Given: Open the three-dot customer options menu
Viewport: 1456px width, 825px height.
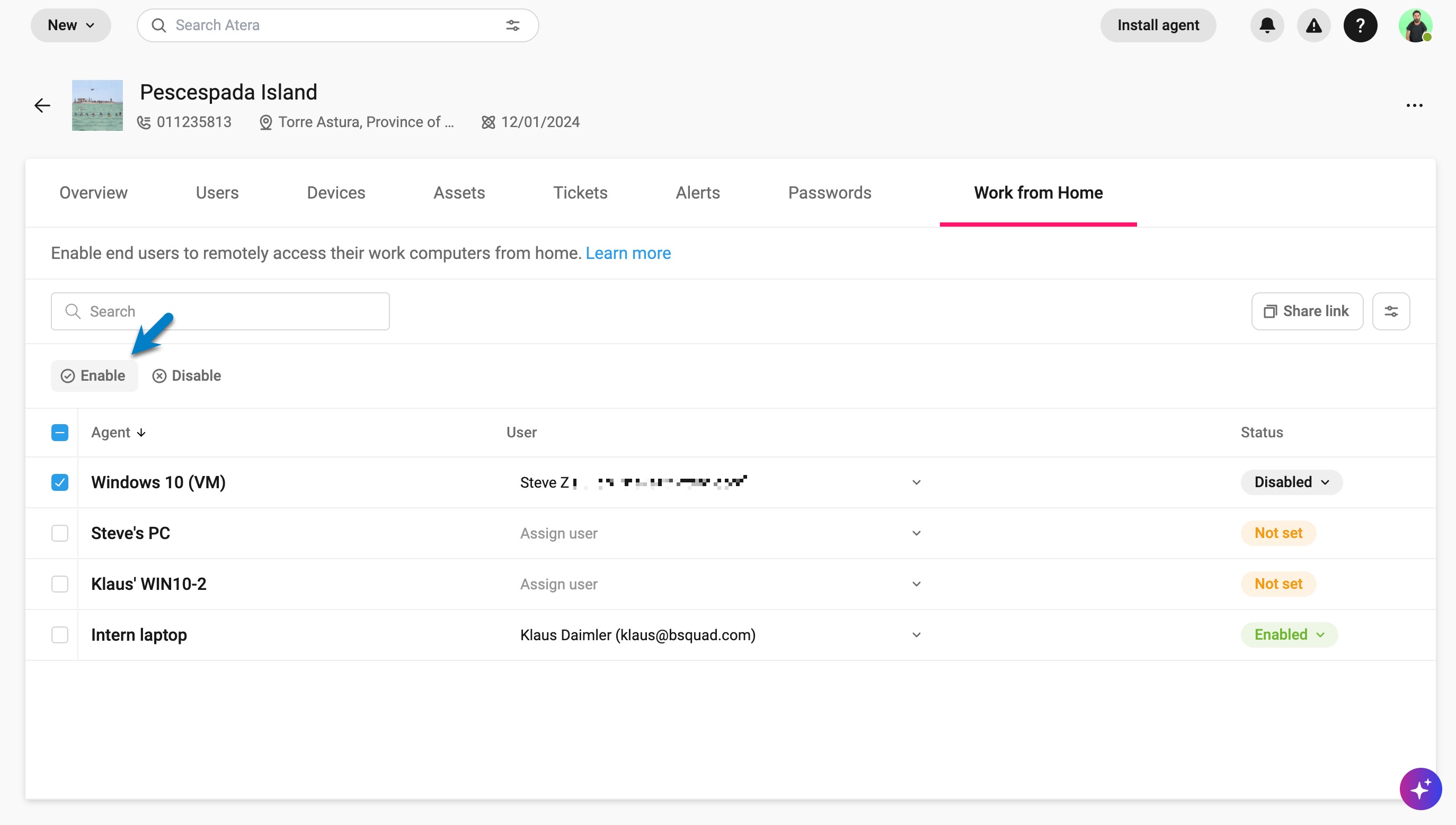Looking at the screenshot, I should tap(1414, 105).
